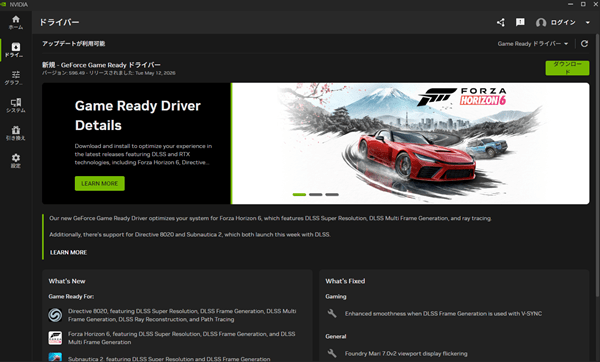This screenshot has height=362, width=600.
Task: Click wrench icon beside Foundry Mari fix
Action: click(332, 353)
